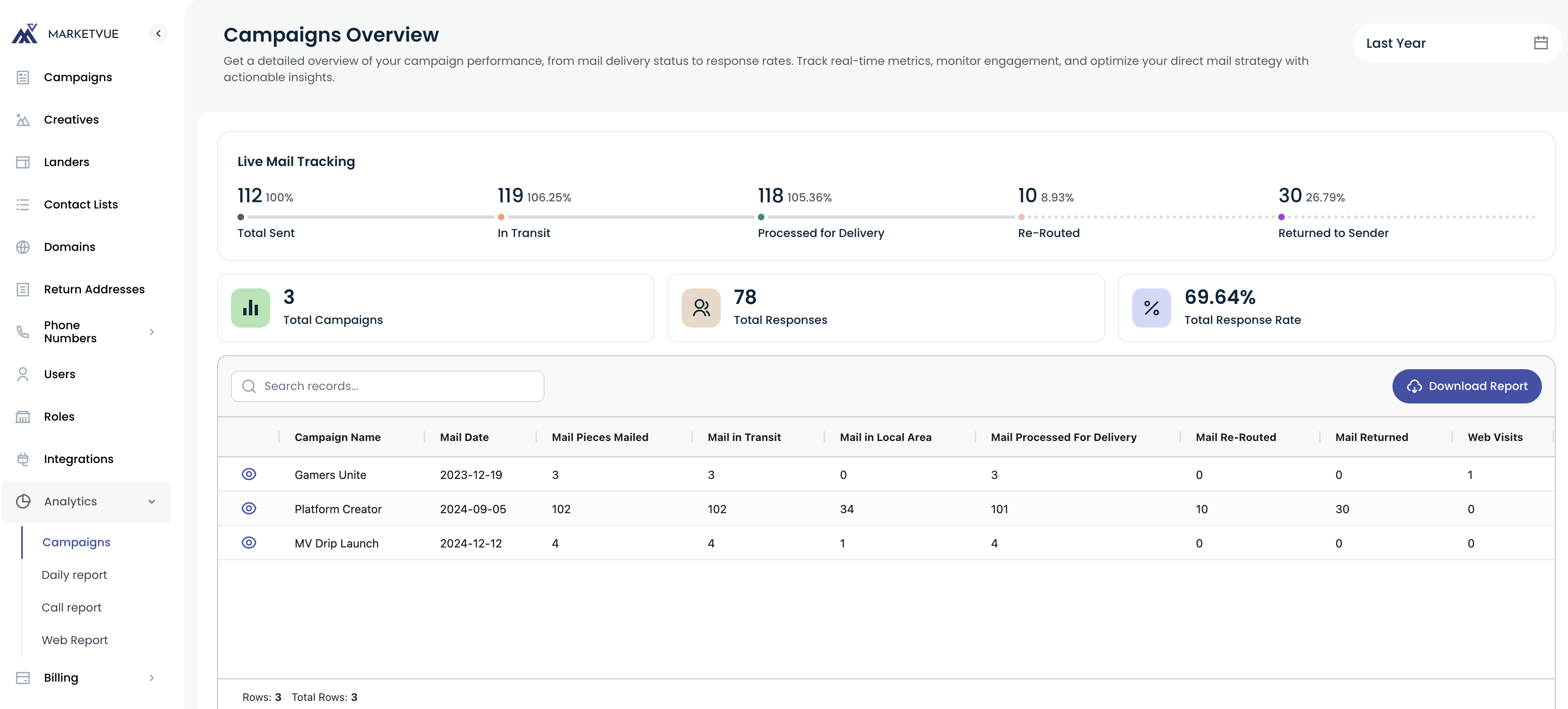The width and height of the screenshot is (1568, 709).
Task: Switch to the Web Report view
Action: (x=75, y=640)
